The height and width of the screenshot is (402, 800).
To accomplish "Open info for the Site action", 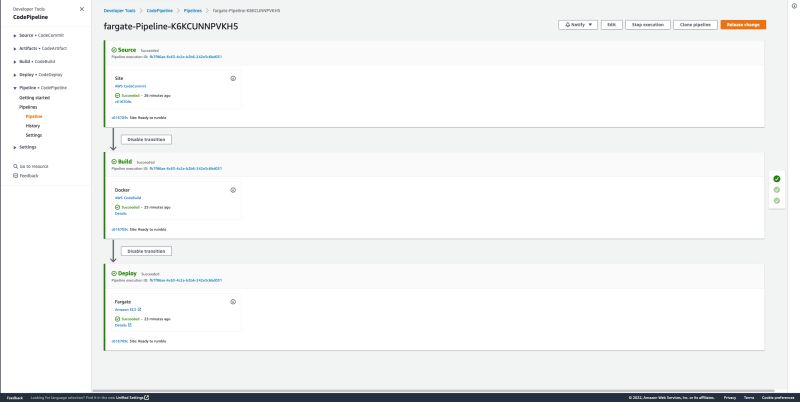I will coord(233,78).
